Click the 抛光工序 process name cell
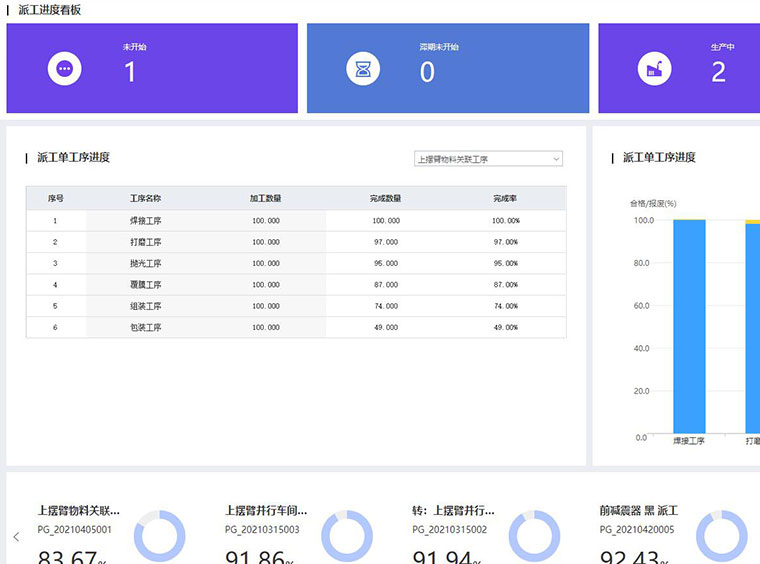This screenshot has height=564, width=760. click(145, 264)
